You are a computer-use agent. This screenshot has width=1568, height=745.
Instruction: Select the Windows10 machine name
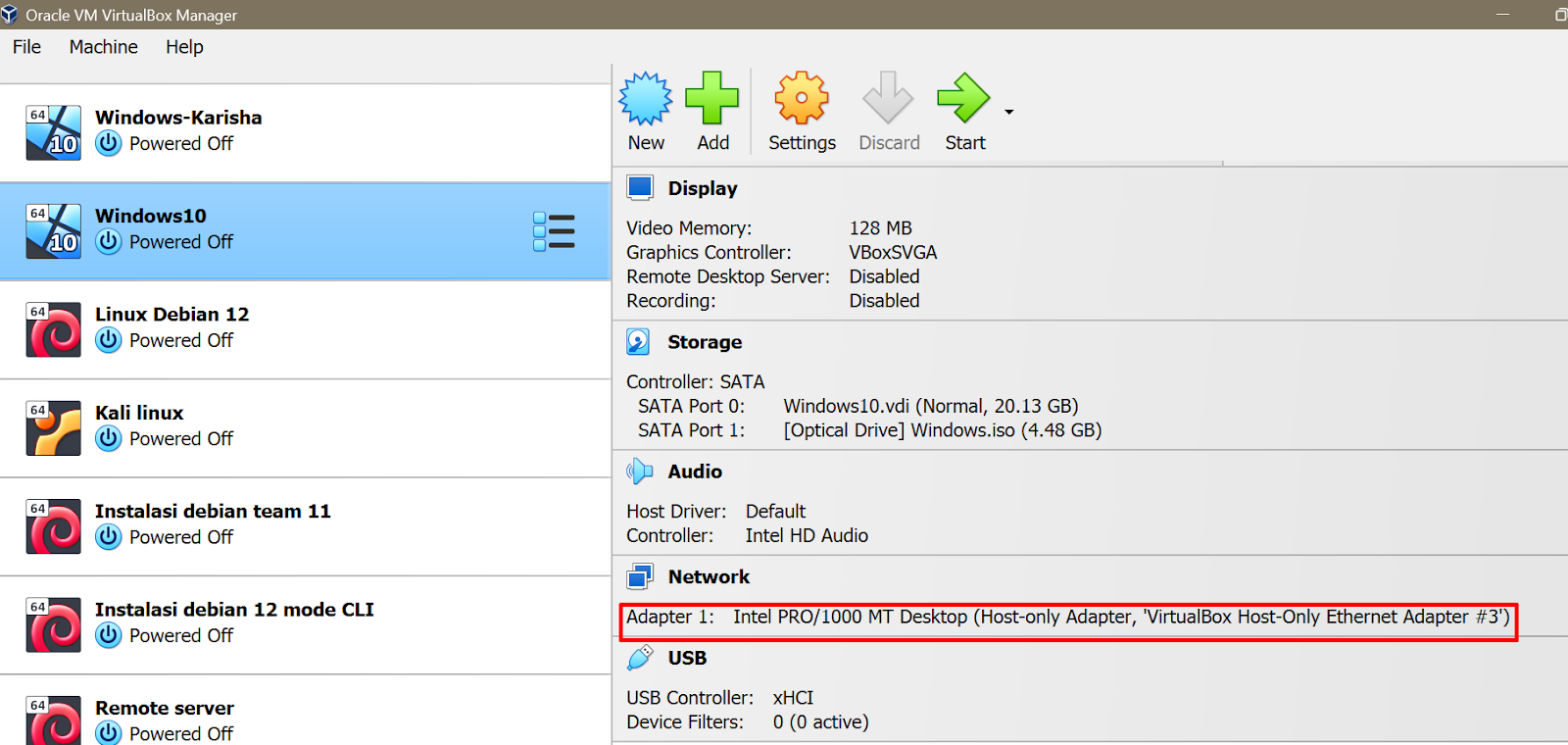pyautogui.click(x=151, y=216)
